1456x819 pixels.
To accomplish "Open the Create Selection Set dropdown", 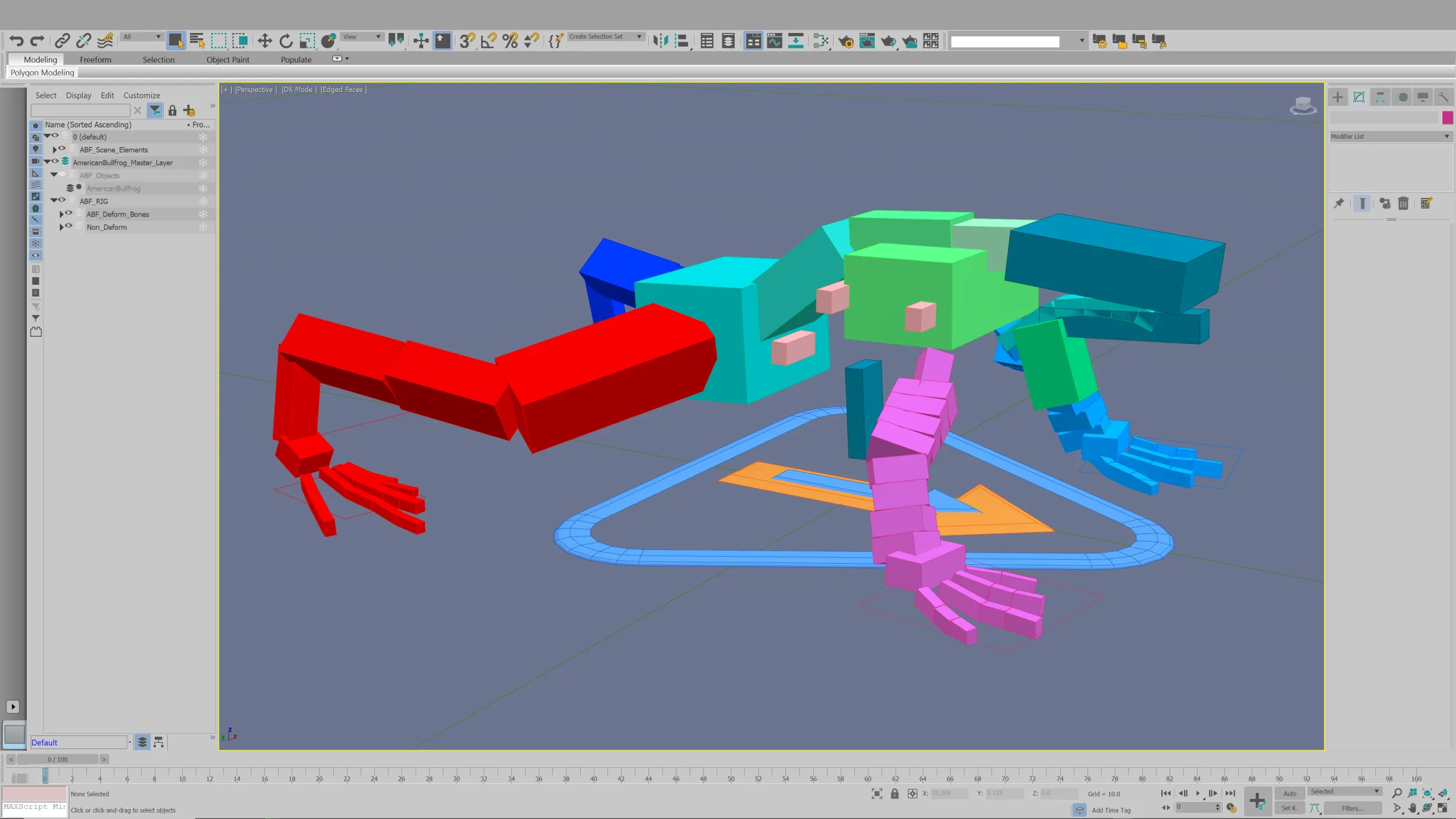I will pyautogui.click(x=606, y=37).
